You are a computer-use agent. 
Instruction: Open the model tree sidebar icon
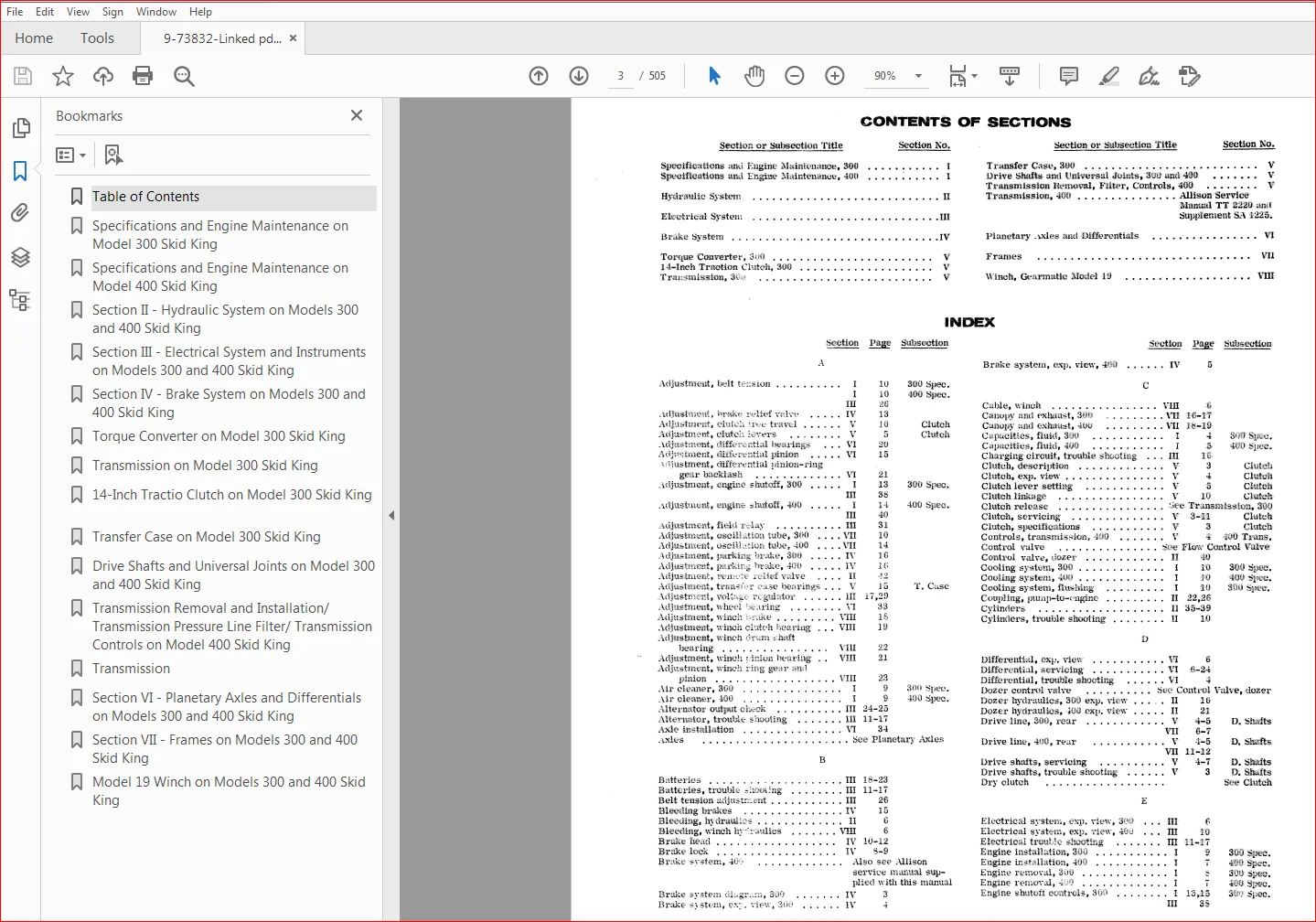click(x=20, y=300)
